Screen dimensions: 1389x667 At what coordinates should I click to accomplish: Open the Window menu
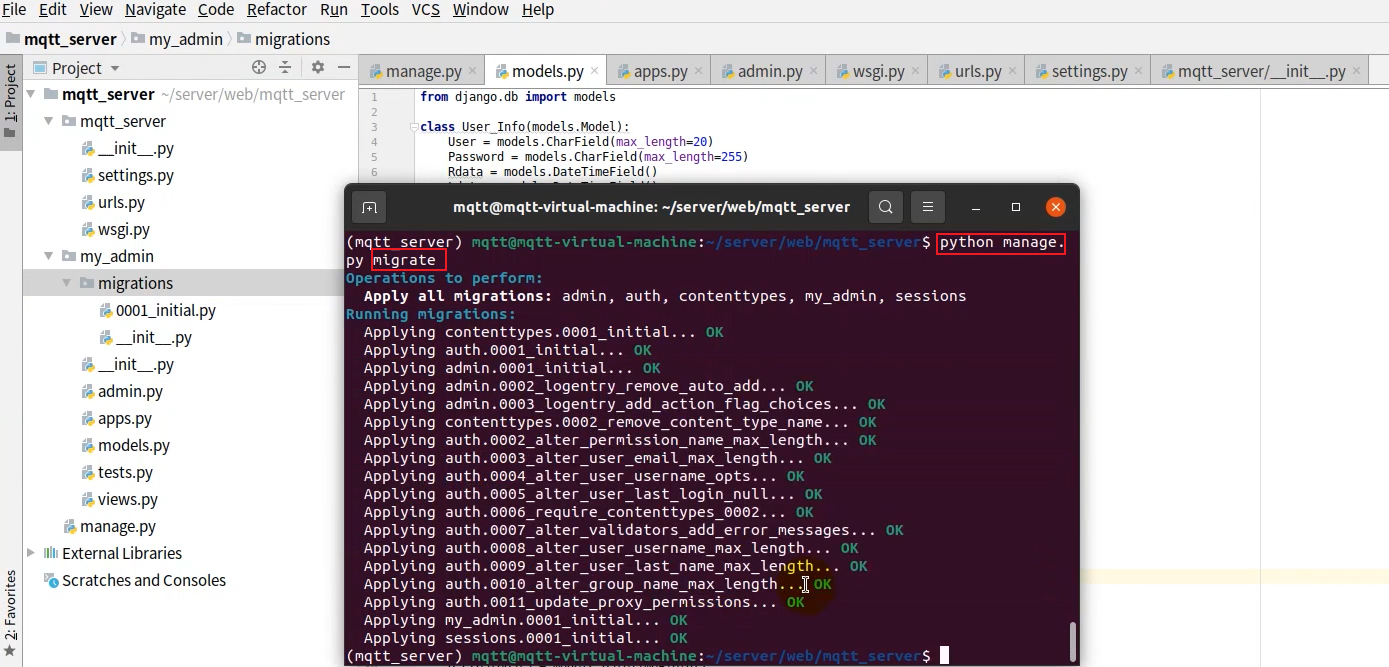(481, 10)
